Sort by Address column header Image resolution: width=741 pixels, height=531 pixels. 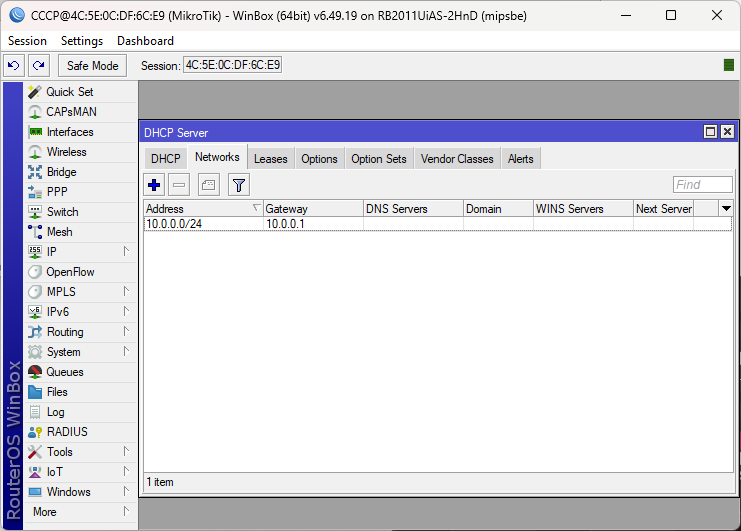(x=204, y=208)
